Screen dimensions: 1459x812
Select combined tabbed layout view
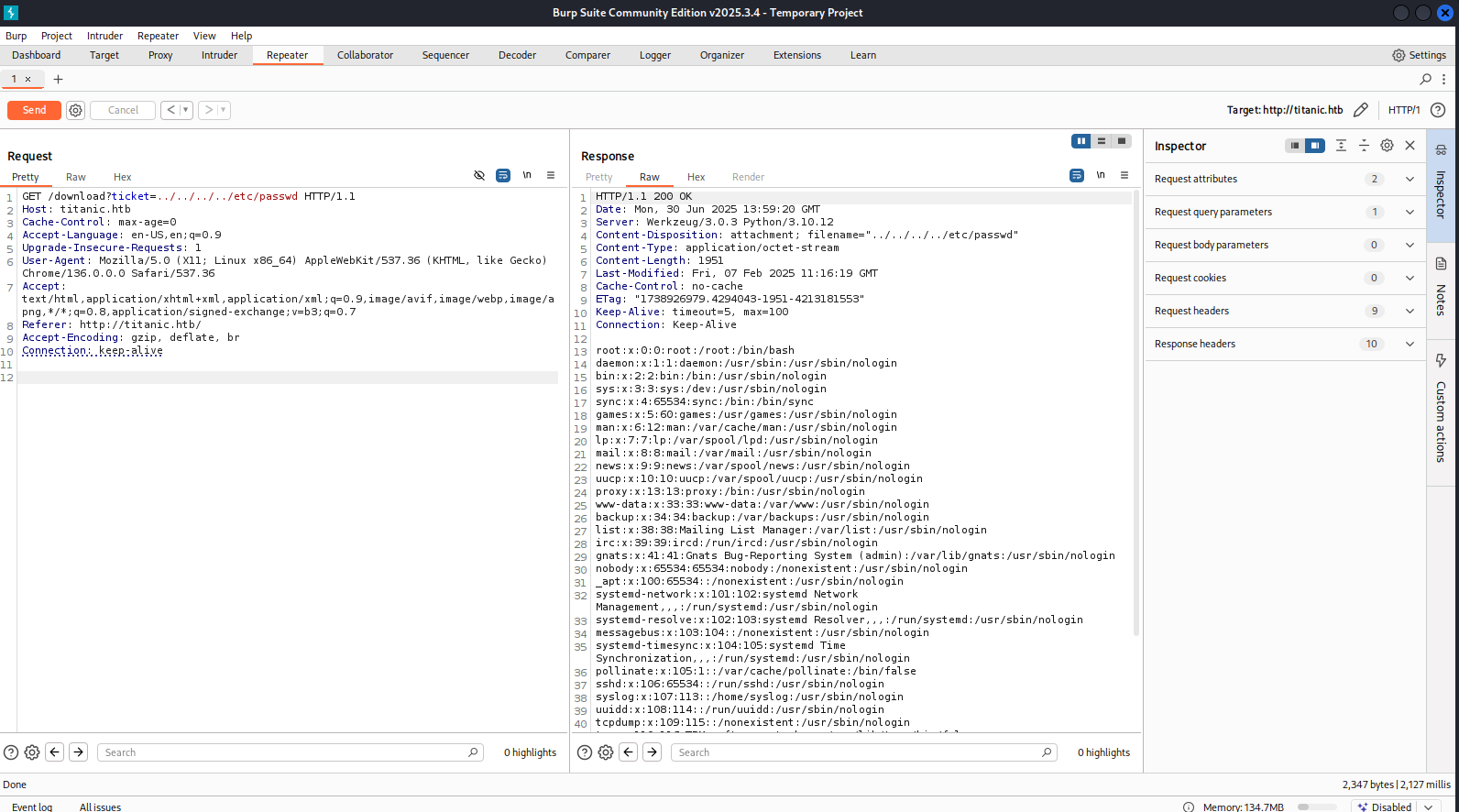coord(1122,141)
